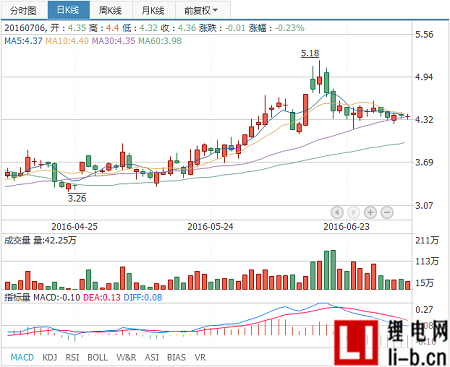This screenshot has height=367, width=450.
Task: Show the BOLL indicator
Action: (x=97, y=357)
